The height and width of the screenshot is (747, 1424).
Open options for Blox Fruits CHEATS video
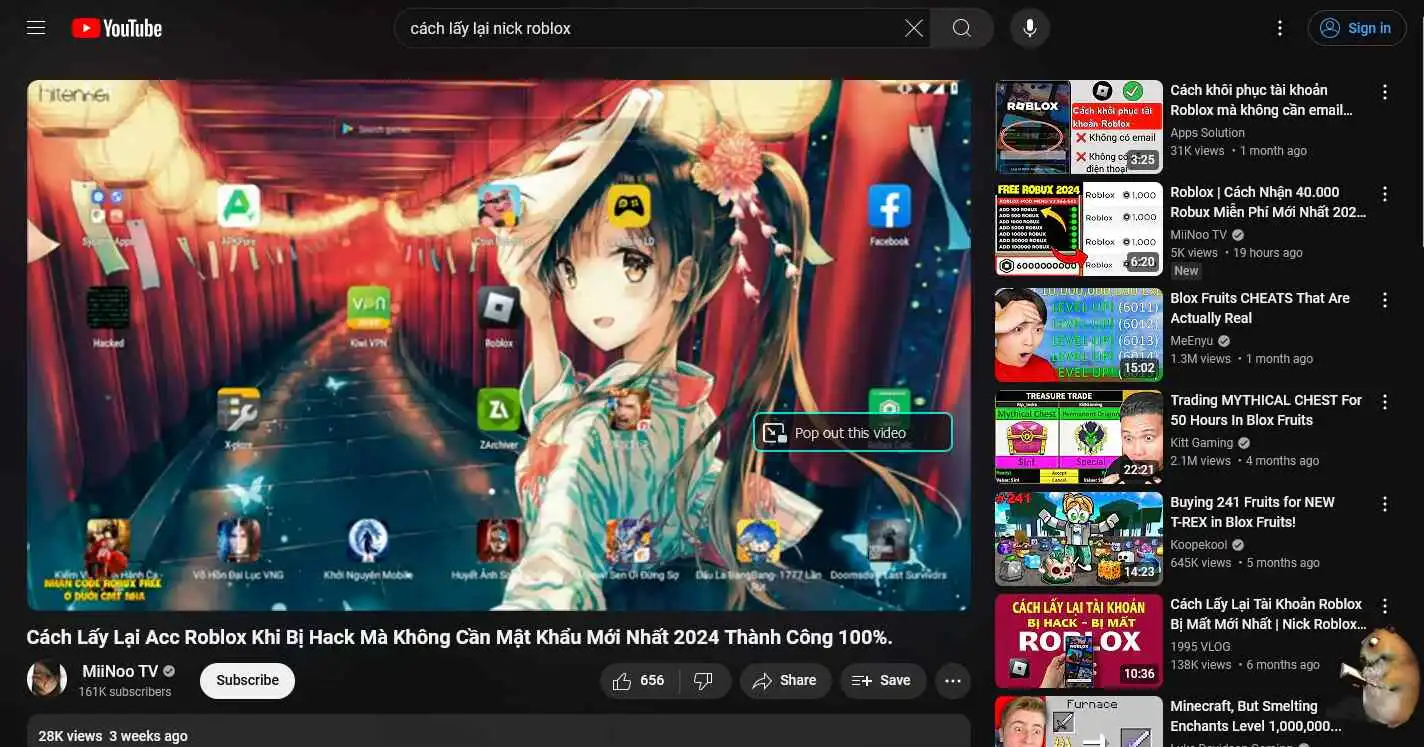tap(1385, 300)
